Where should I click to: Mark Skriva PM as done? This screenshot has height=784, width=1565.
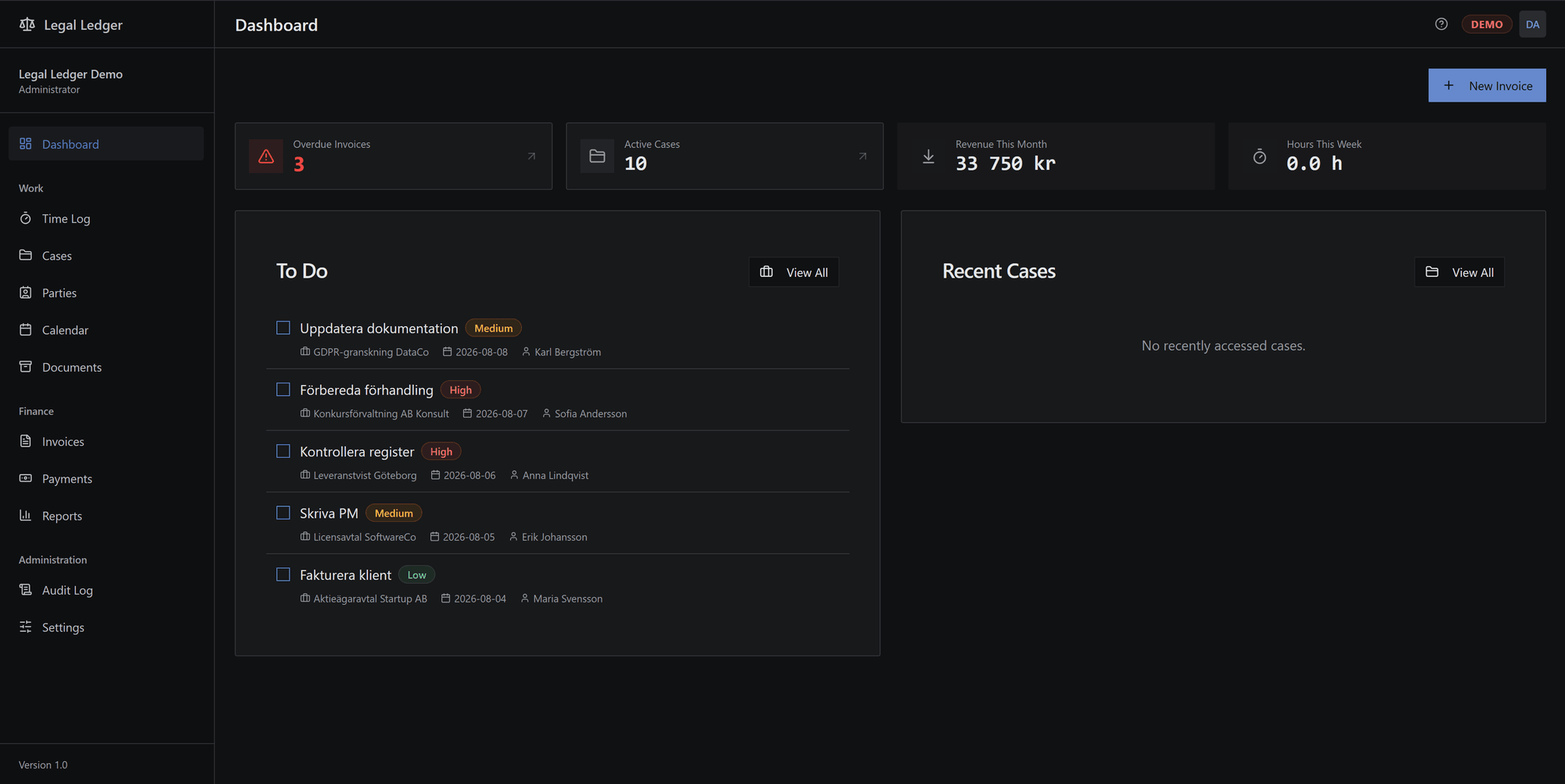pos(283,512)
